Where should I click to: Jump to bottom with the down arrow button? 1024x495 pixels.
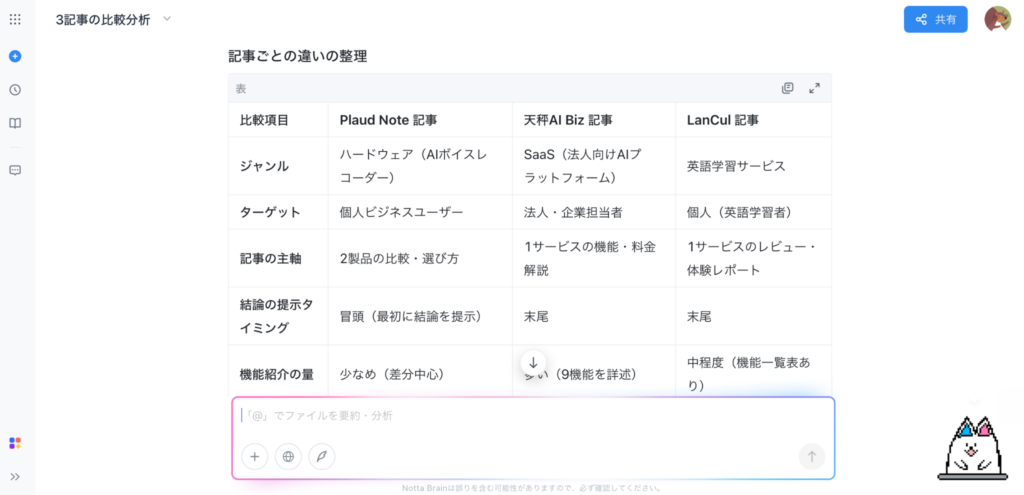point(533,363)
